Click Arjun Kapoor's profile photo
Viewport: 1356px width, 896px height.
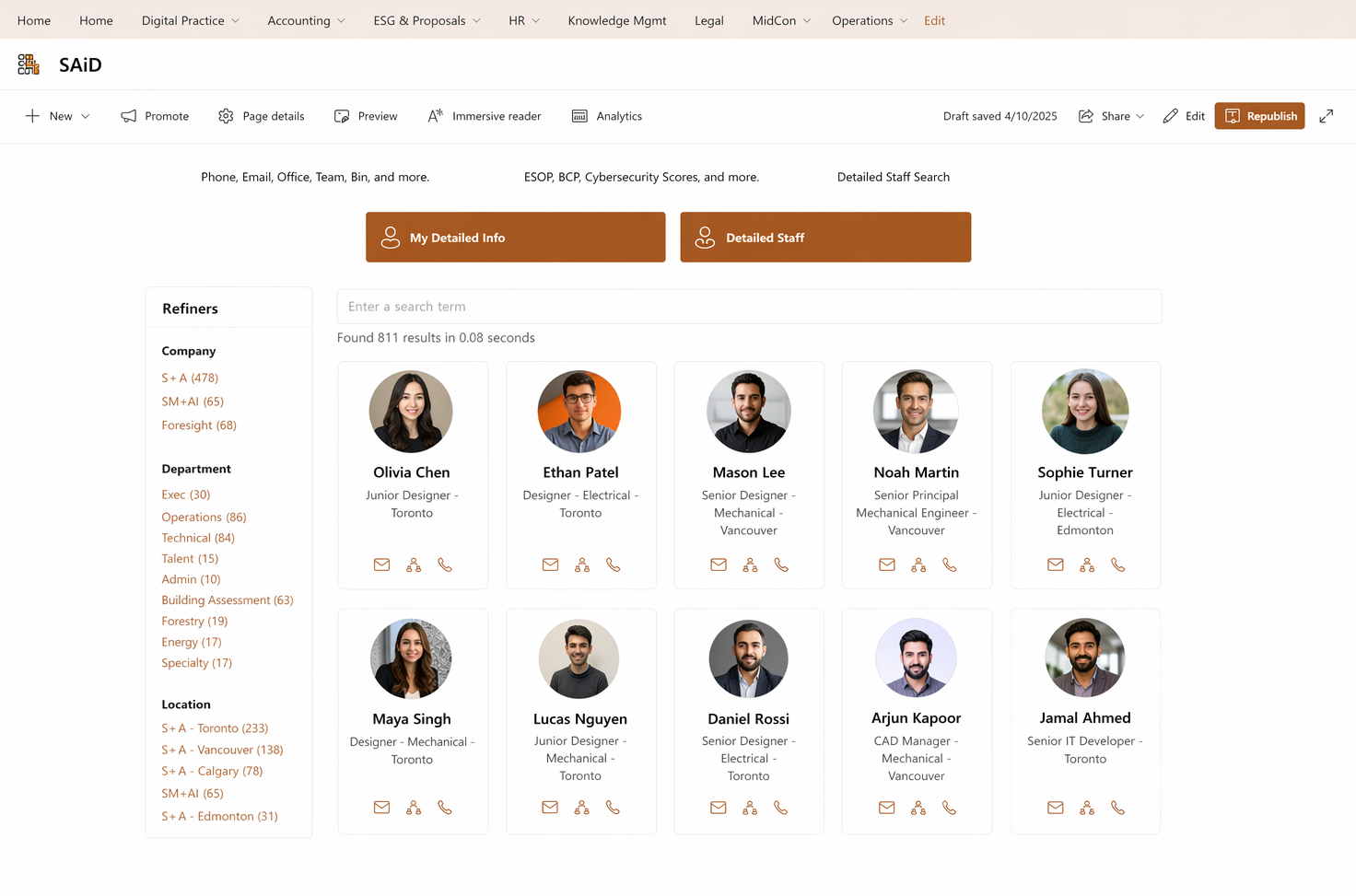[x=916, y=657]
